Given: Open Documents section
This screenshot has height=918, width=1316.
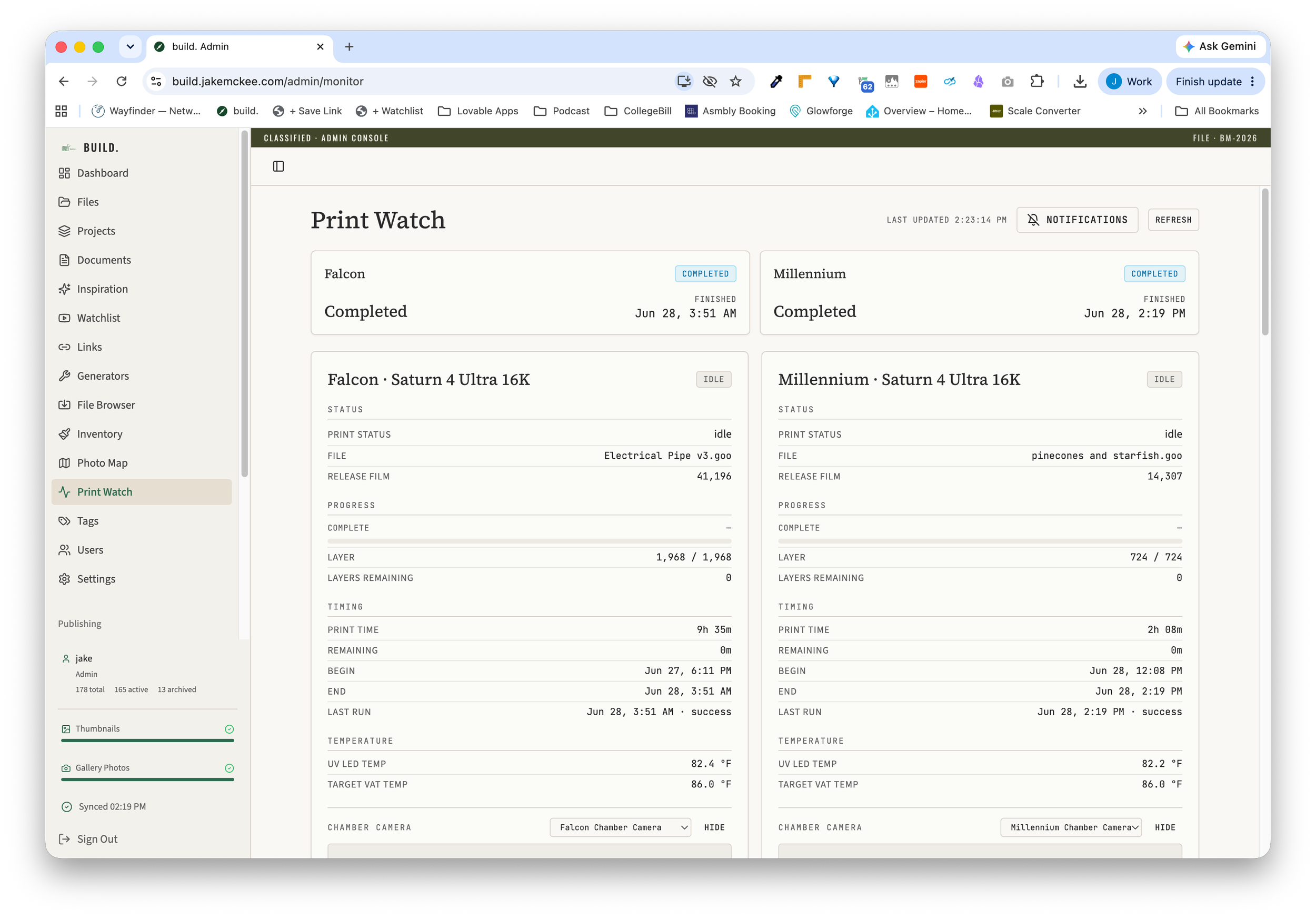Looking at the screenshot, I should coord(95,260).
